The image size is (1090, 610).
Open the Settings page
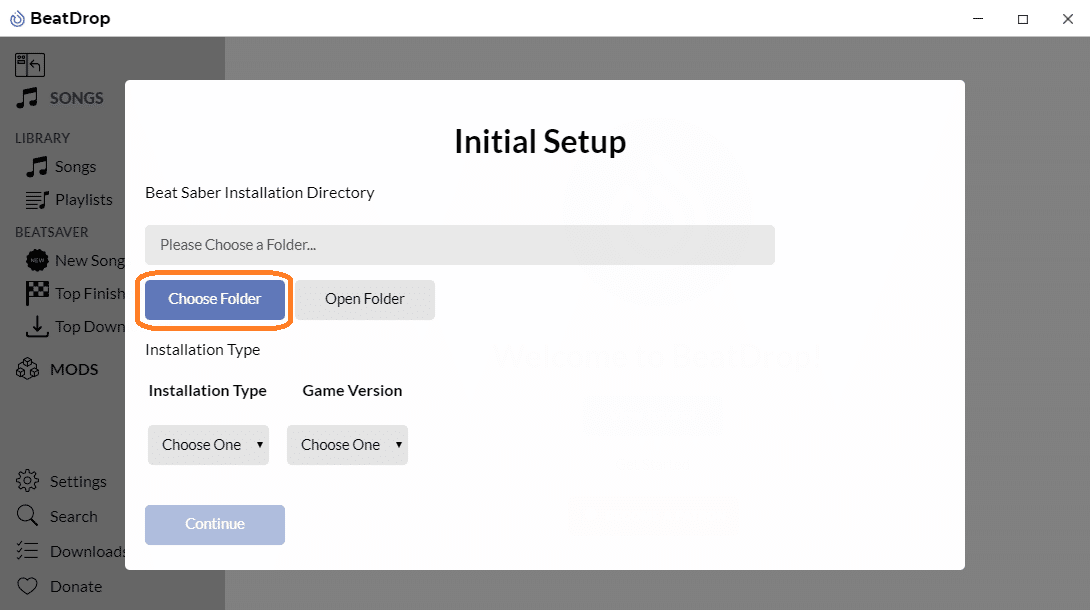78,481
